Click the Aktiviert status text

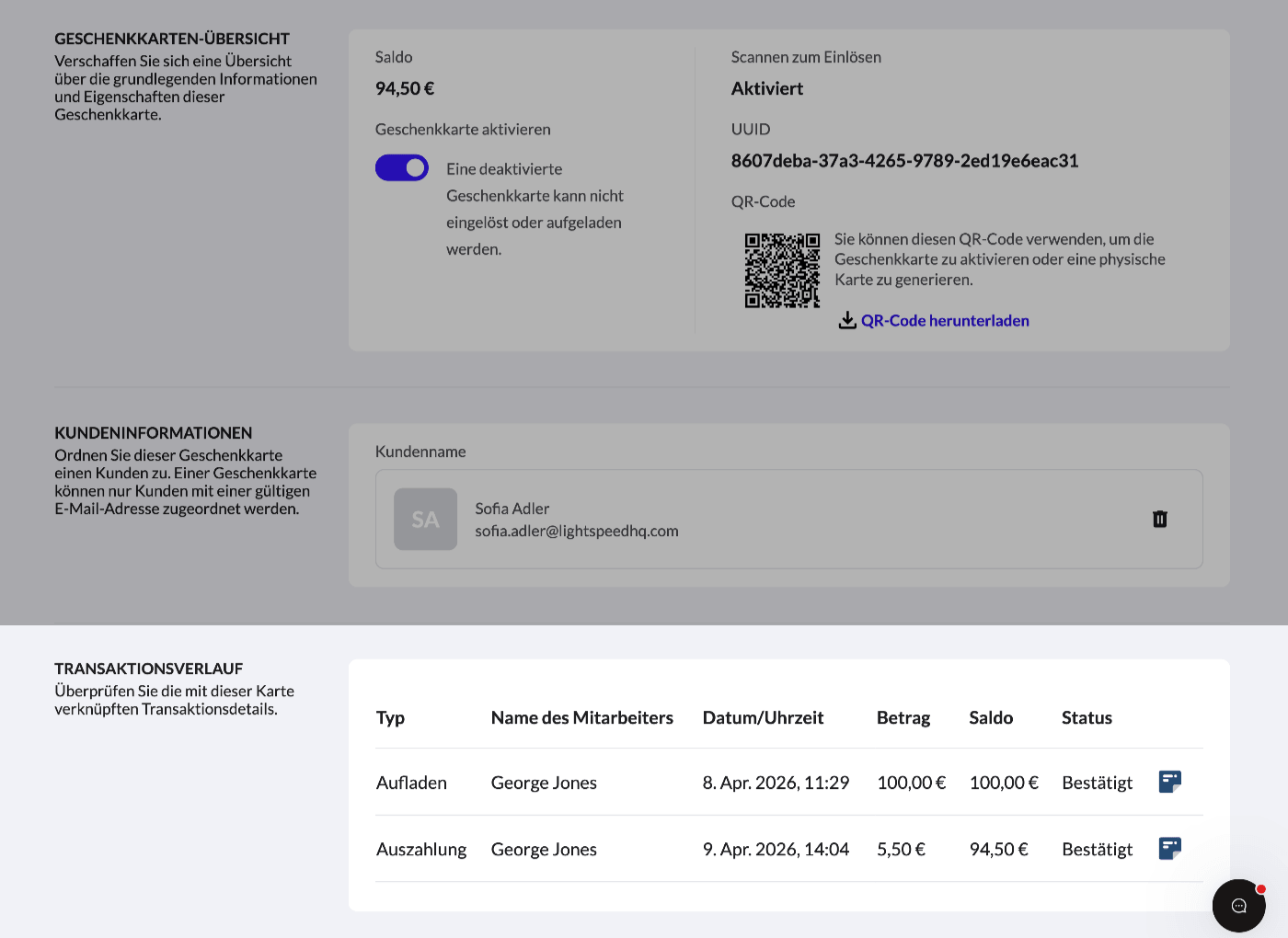767,88
